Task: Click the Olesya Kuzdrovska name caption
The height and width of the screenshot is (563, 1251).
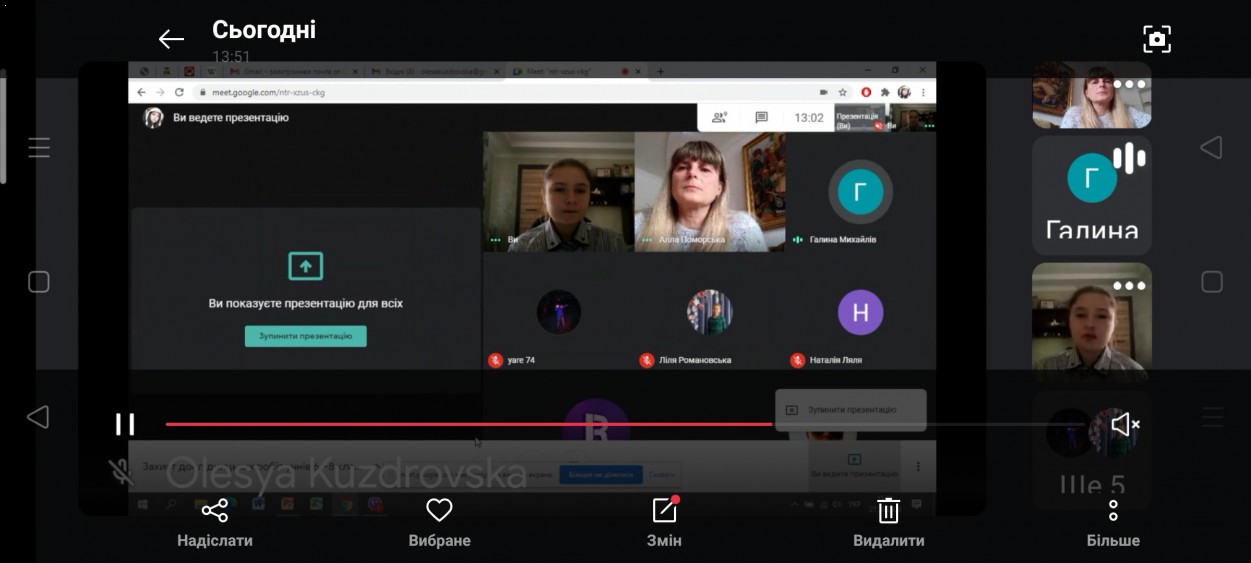Action: click(x=346, y=473)
